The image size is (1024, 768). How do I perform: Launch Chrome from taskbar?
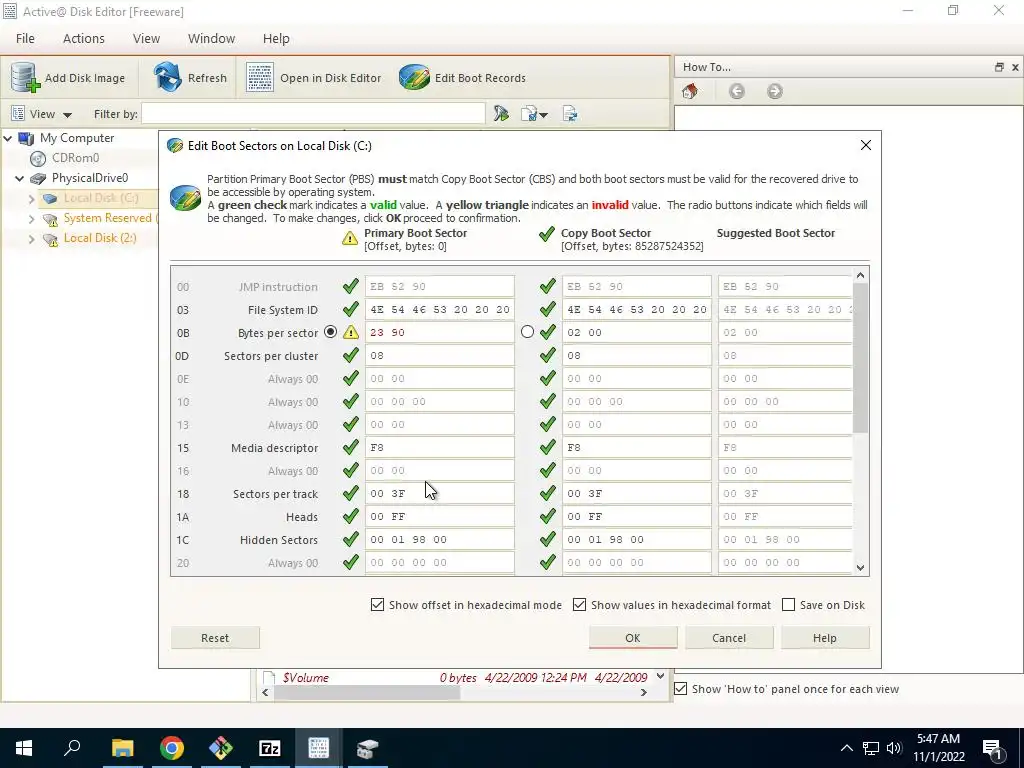pyautogui.click(x=171, y=748)
